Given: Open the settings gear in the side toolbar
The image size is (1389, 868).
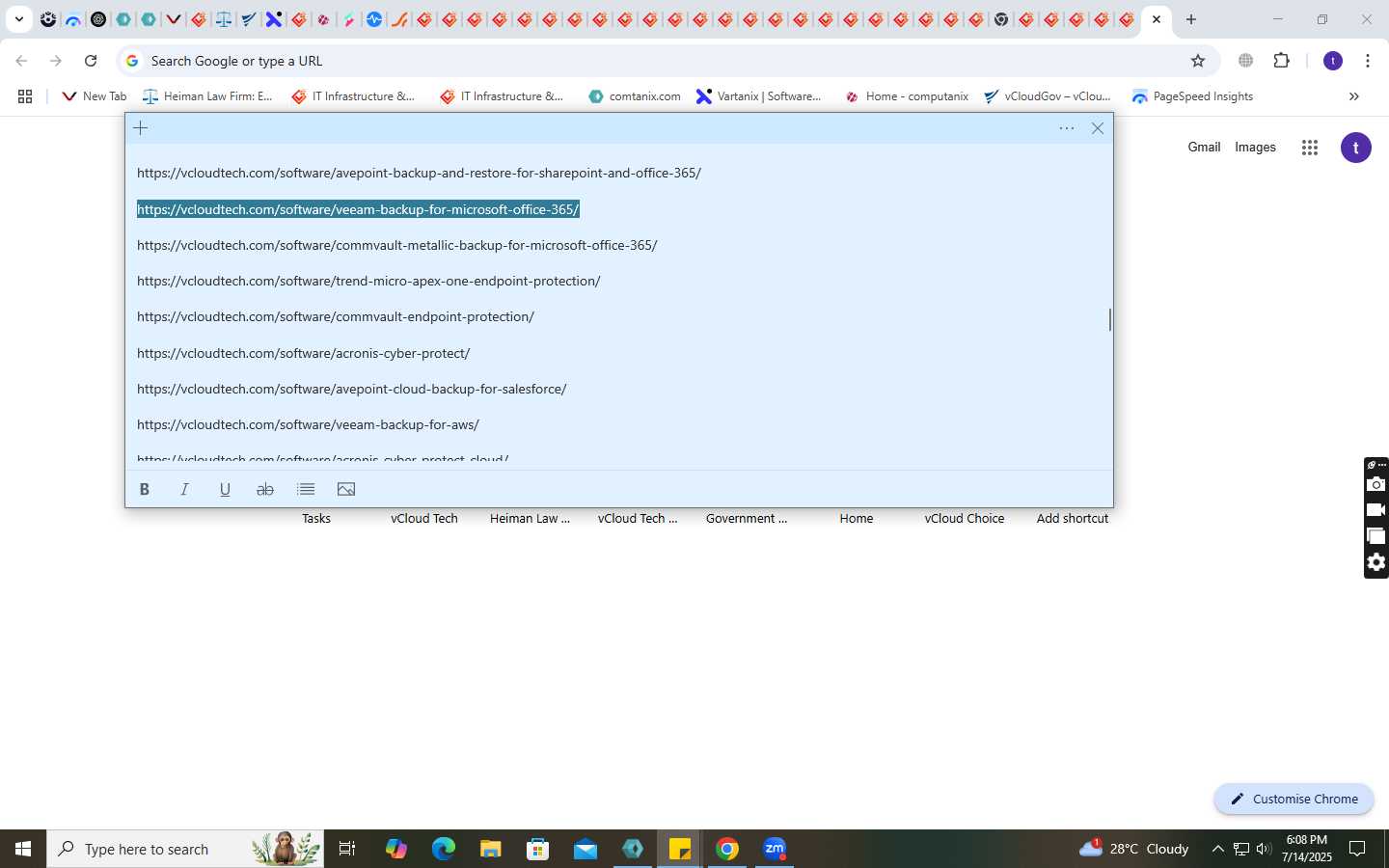Looking at the screenshot, I should pos(1376,562).
